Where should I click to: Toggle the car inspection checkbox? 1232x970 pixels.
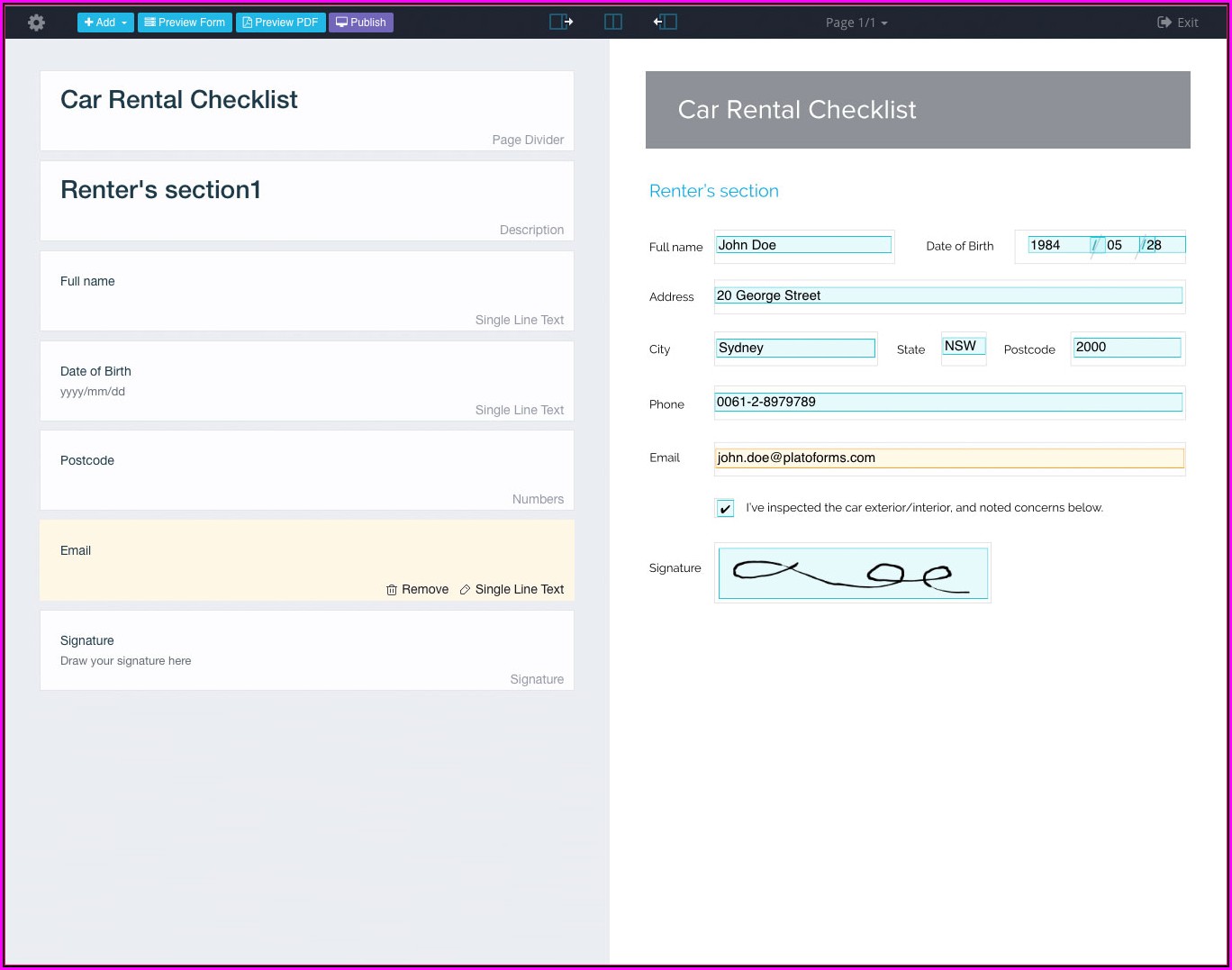[x=725, y=509]
